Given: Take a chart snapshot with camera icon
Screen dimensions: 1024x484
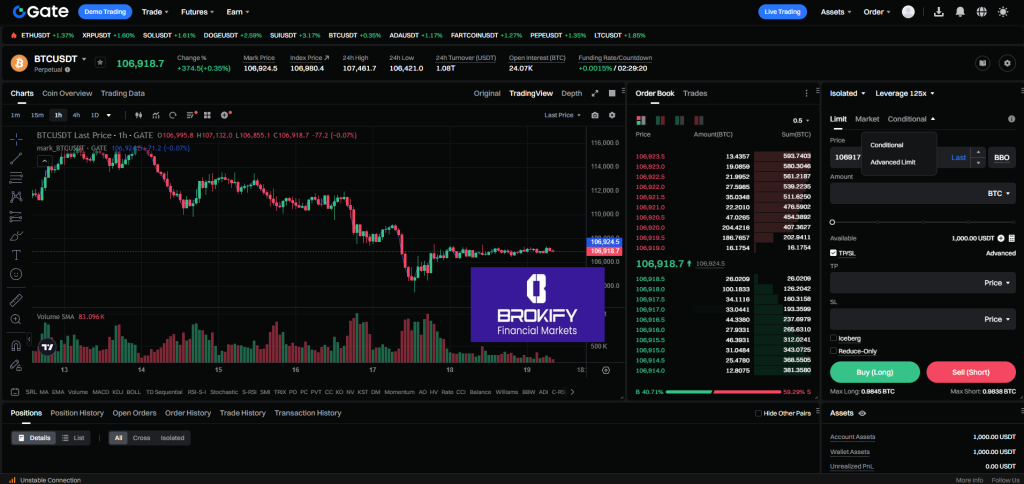Looking at the screenshot, I should (x=595, y=115).
